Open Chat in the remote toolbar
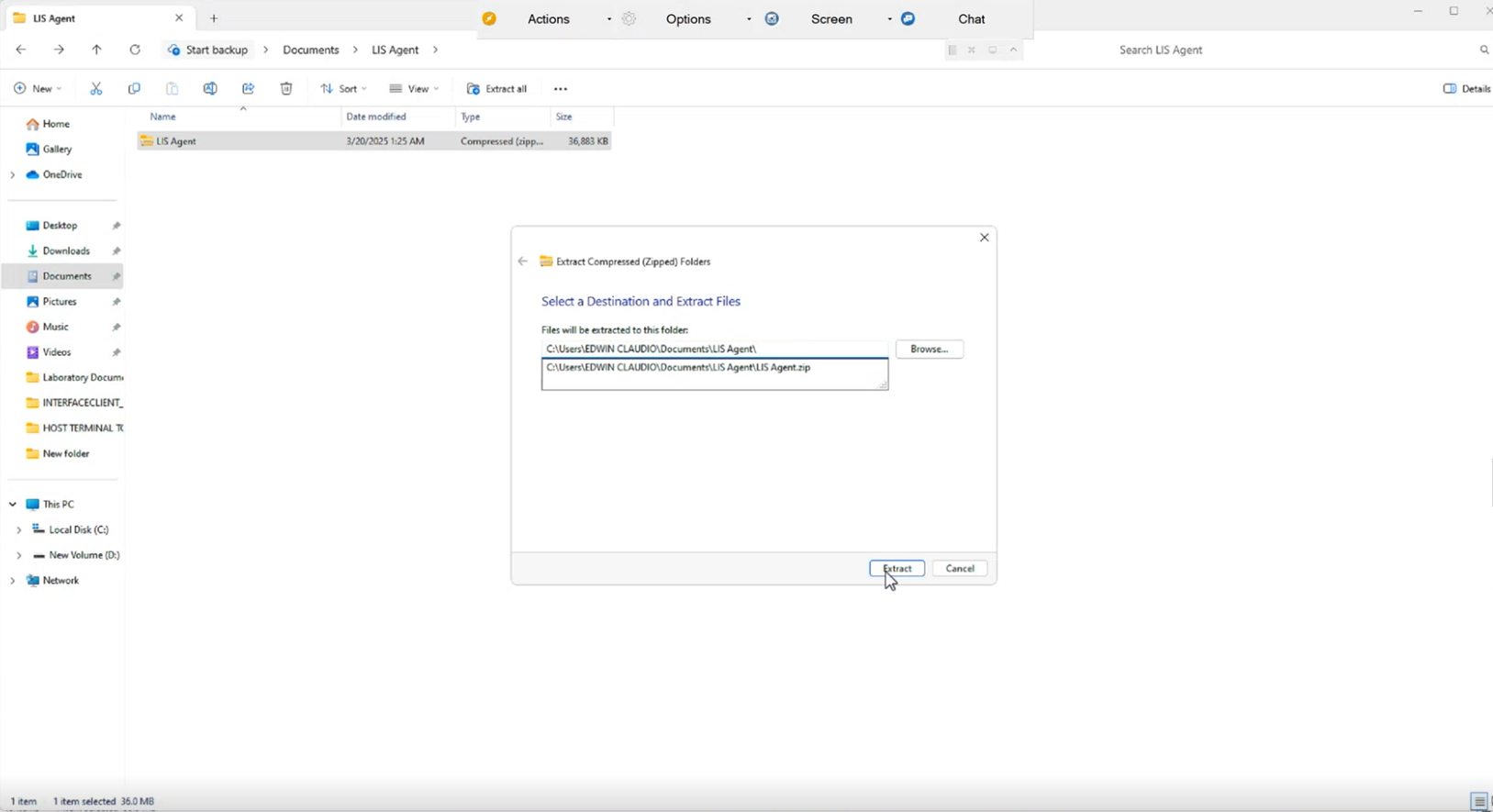Image resolution: width=1493 pixels, height=812 pixels. pos(972,19)
